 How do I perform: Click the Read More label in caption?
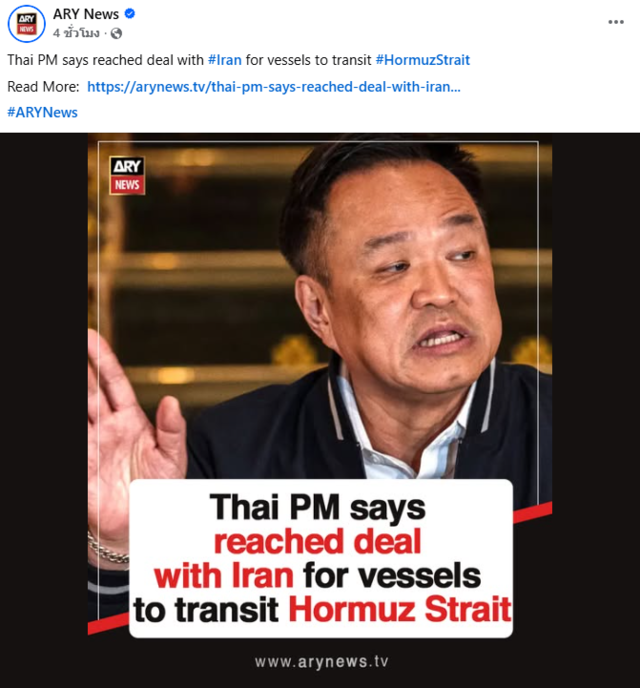click(43, 86)
